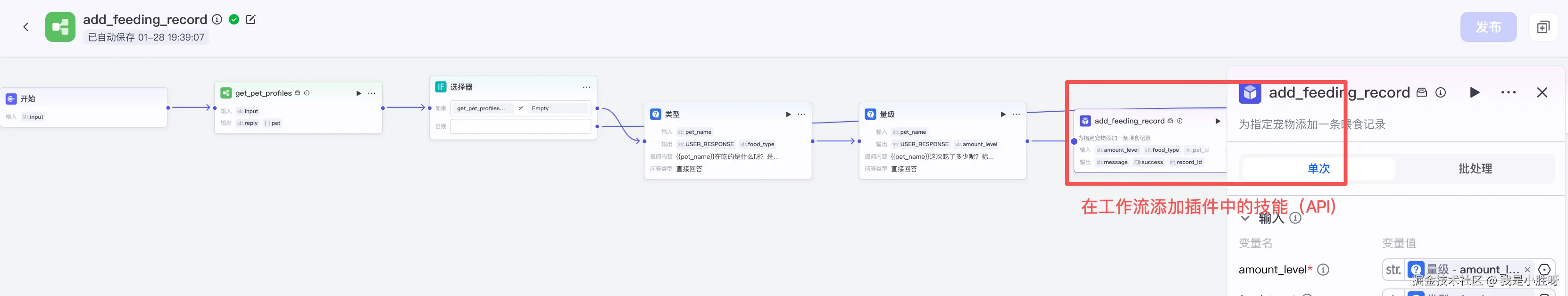Show info beside 输入 heading

(x=1295, y=218)
